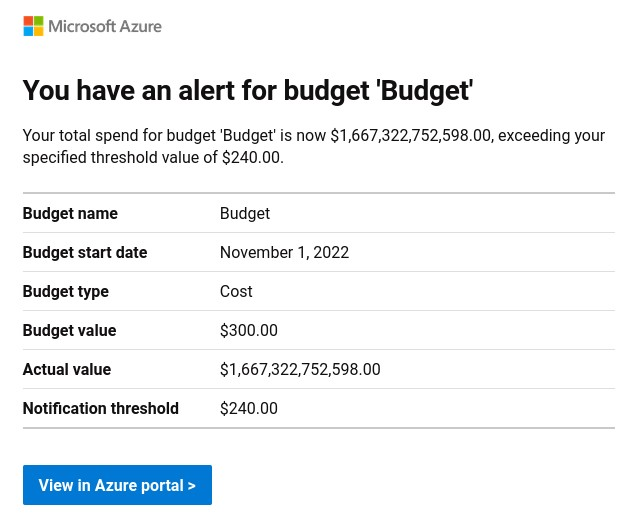Viewport: 630px width, 522px height.
Task: Click the 'specified threshold value of $240.00' sentence line
Action: 153,157
